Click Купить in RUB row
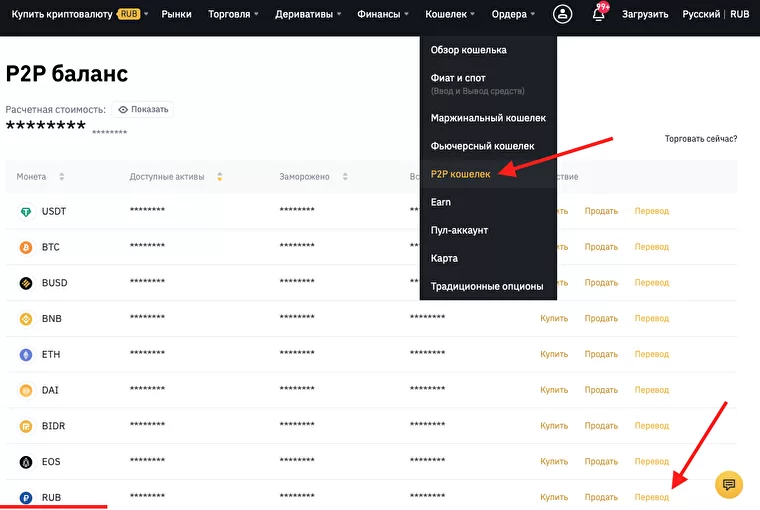Image resolution: width=760 pixels, height=510 pixels. pyautogui.click(x=554, y=497)
